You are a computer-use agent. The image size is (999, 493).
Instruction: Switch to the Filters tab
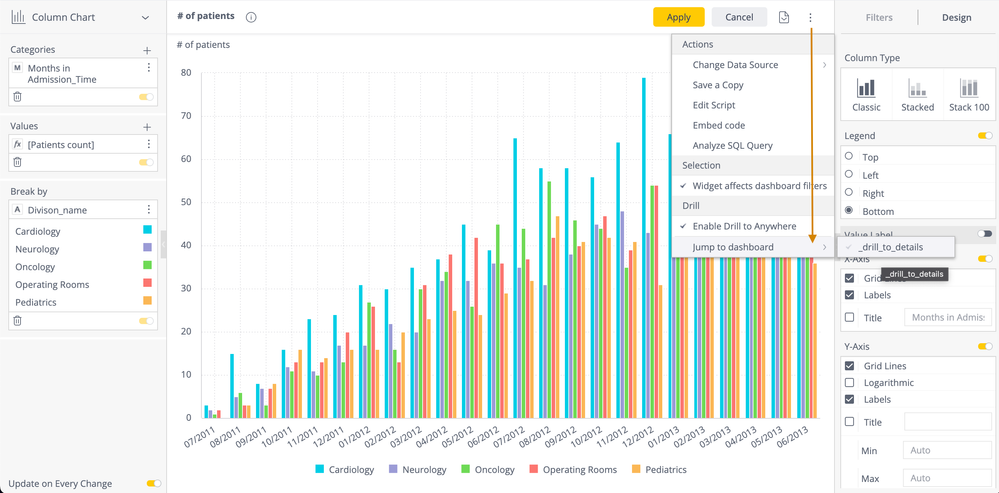click(879, 17)
